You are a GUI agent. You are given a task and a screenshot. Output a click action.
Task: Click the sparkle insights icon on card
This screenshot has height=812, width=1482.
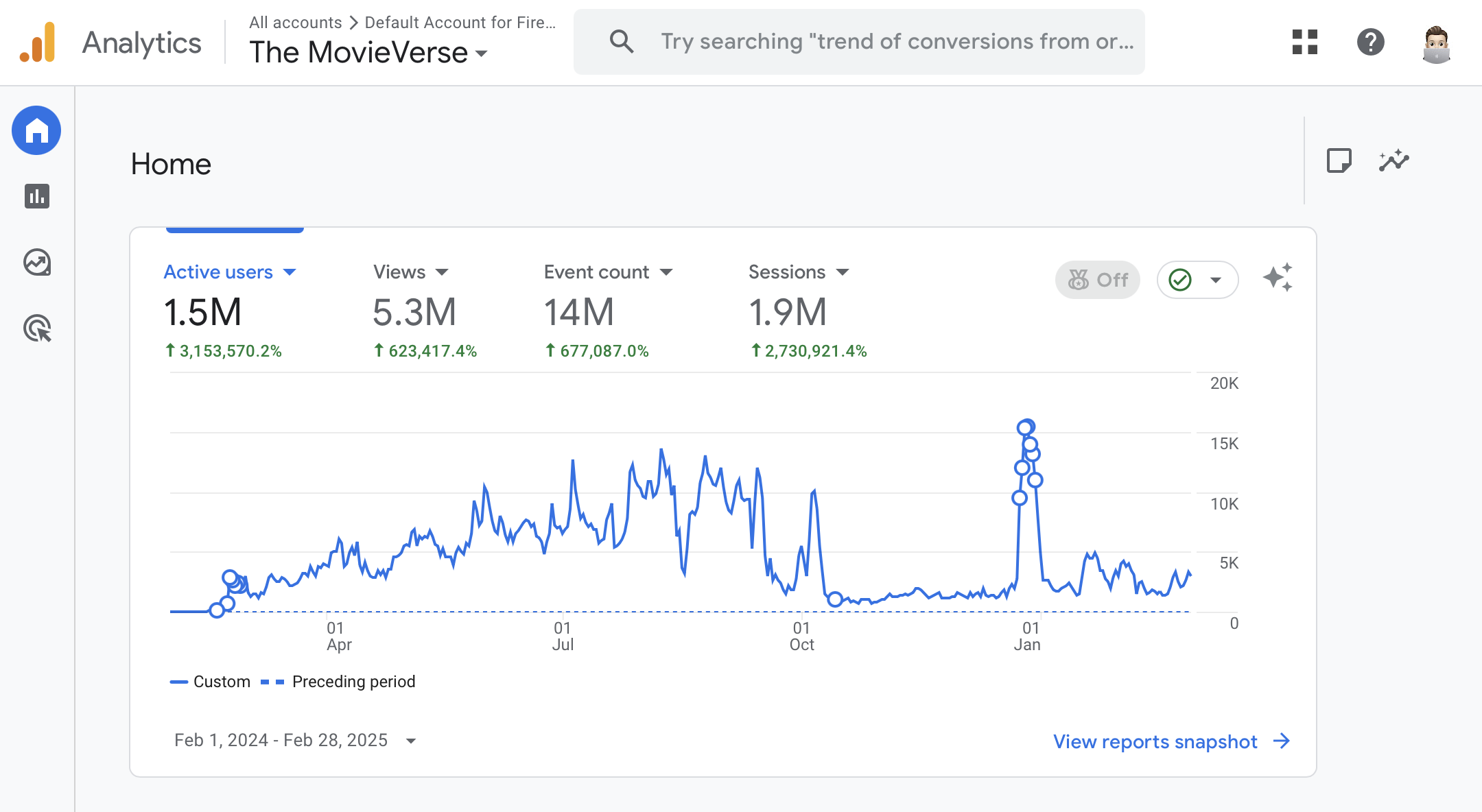coord(1278,278)
